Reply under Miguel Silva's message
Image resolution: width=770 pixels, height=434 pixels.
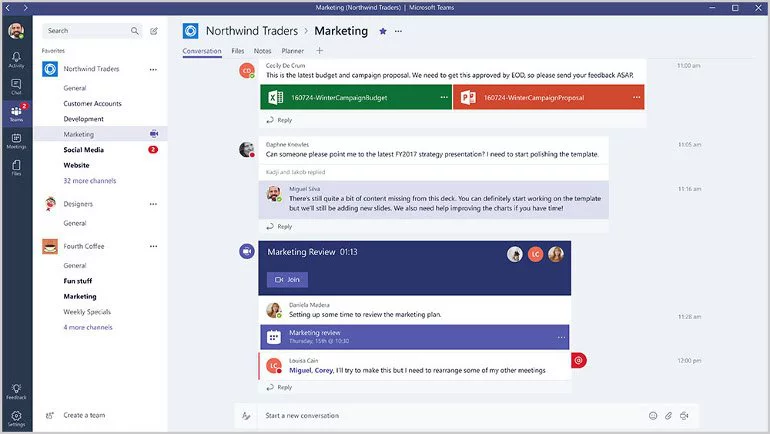(279, 226)
